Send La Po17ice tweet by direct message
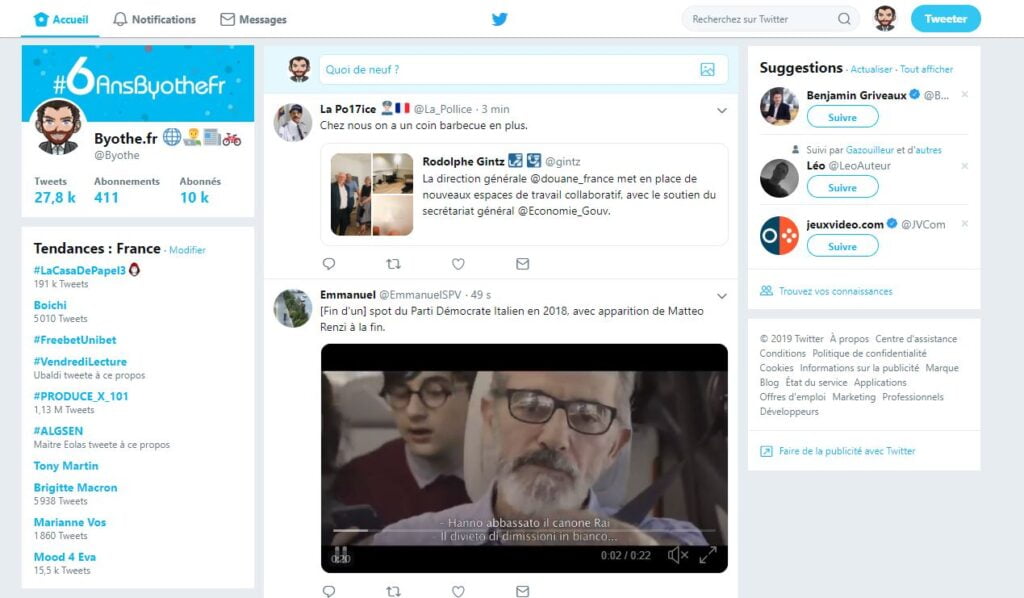The image size is (1024, 598). 522,264
